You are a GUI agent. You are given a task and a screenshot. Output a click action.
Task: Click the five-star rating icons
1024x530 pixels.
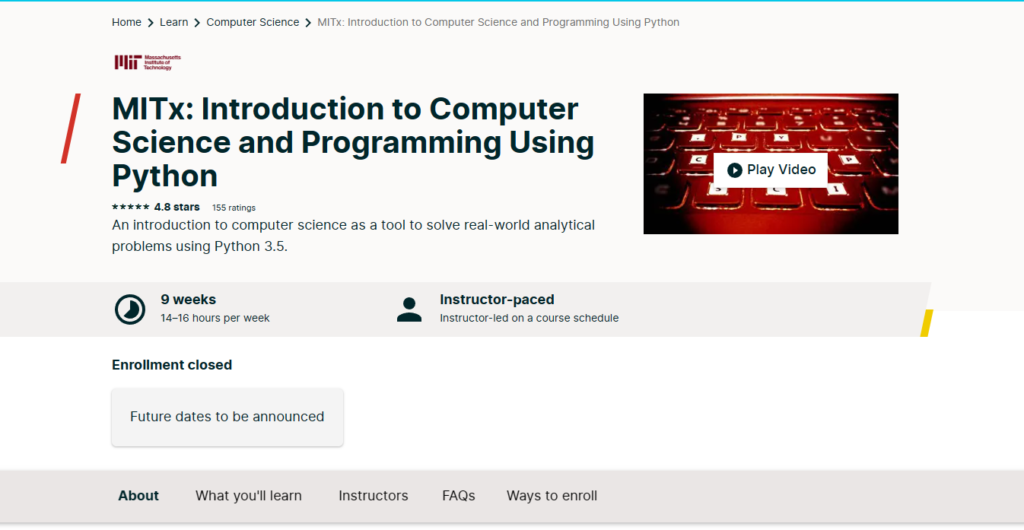point(131,207)
